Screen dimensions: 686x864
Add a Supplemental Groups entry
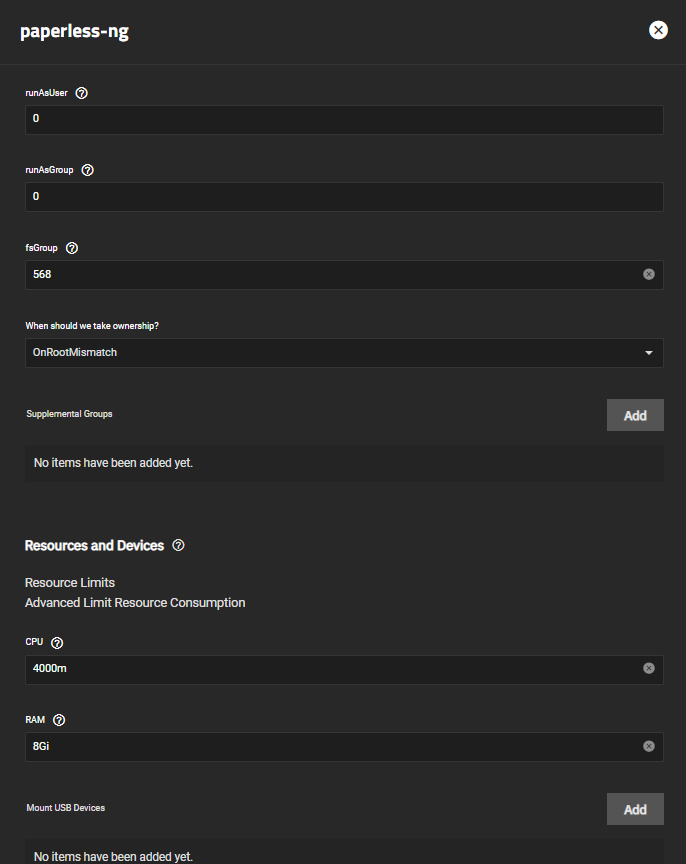pyautogui.click(x=635, y=415)
